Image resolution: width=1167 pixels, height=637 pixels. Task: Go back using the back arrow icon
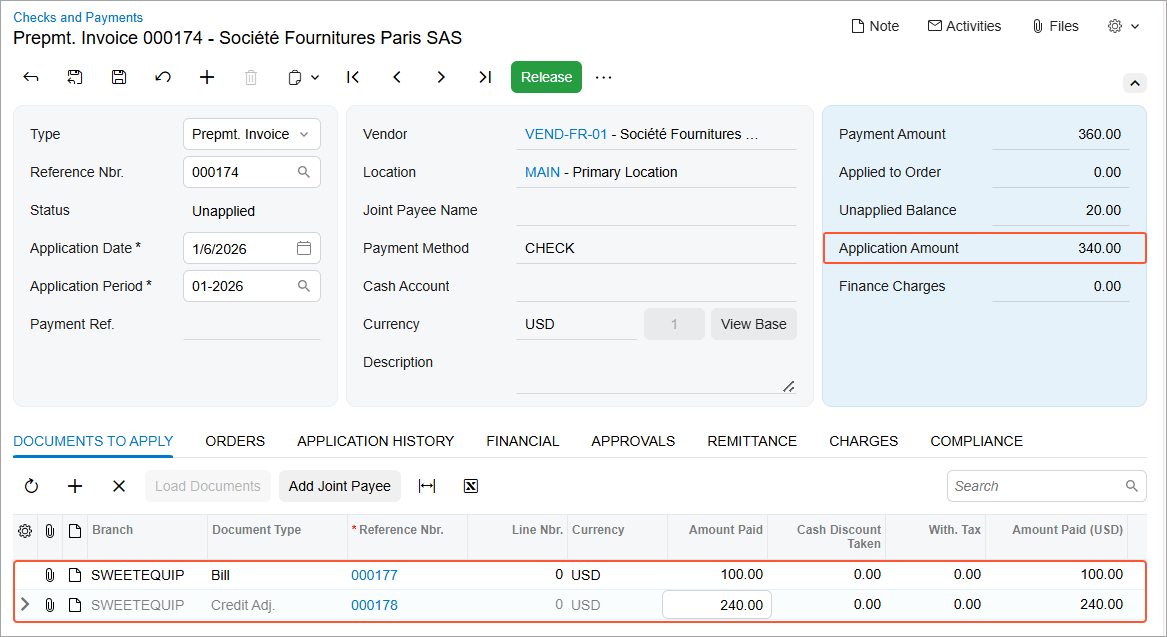coord(31,77)
